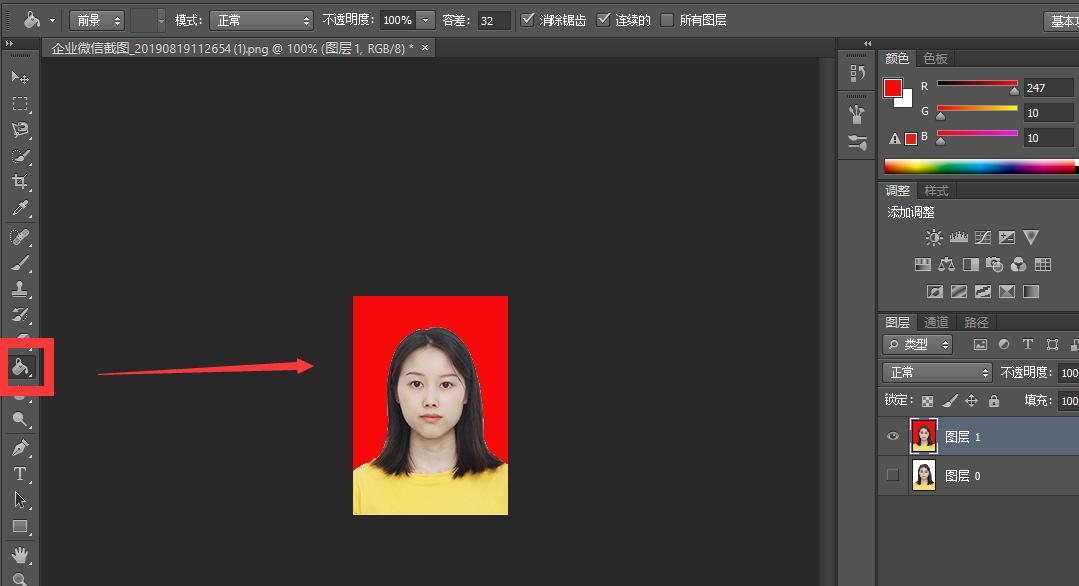
Task: Switch to the 通道 Channels tab
Action: 936,322
